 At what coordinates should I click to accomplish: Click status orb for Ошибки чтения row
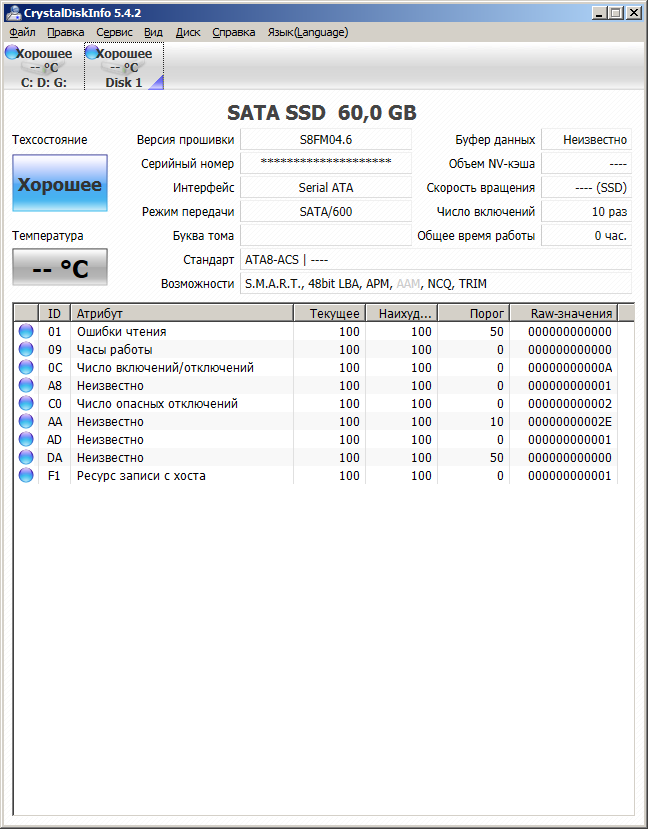26,332
